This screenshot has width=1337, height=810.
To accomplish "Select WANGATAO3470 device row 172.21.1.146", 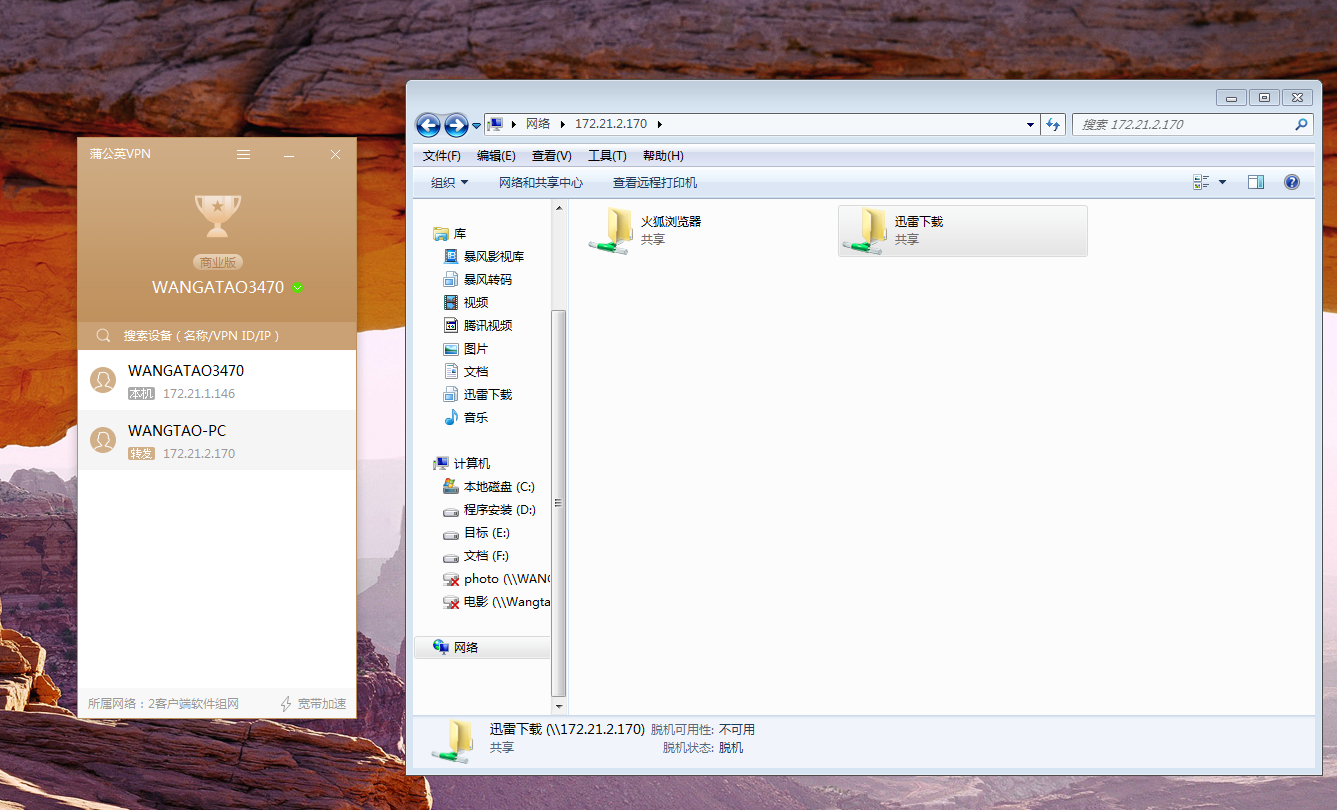I will click(x=217, y=380).
